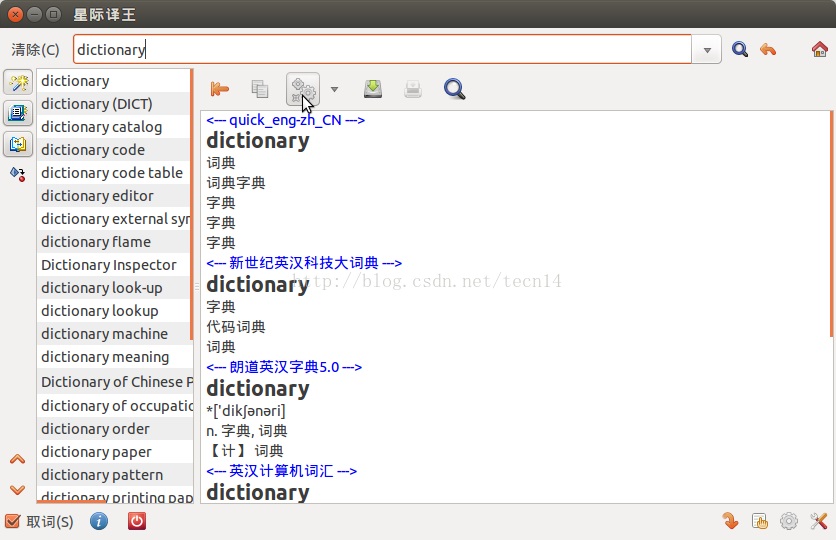Image resolution: width=836 pixels, height=540 pixels.
Task: Click the '英汉计算机词汇' header
Action: [282, 471]
